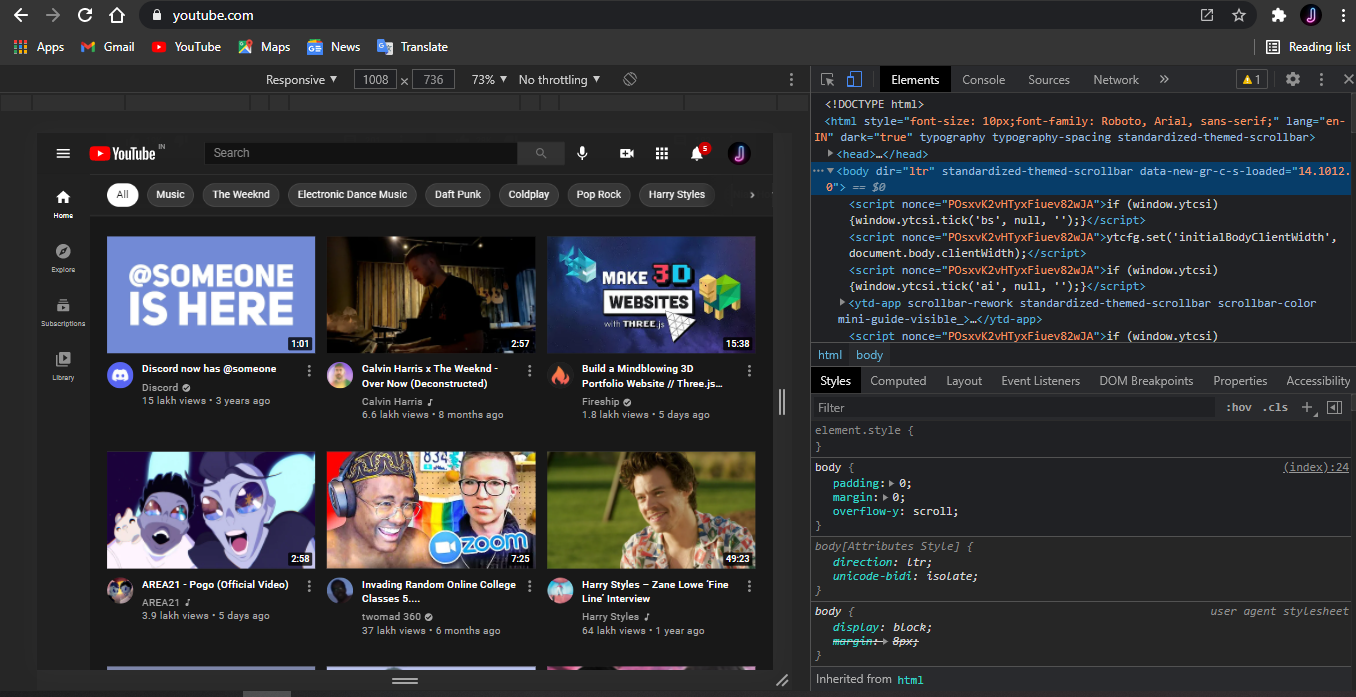Reload the page with refresh icon
This screenshot has height=697, width=1356.
(x=85, y=15)
